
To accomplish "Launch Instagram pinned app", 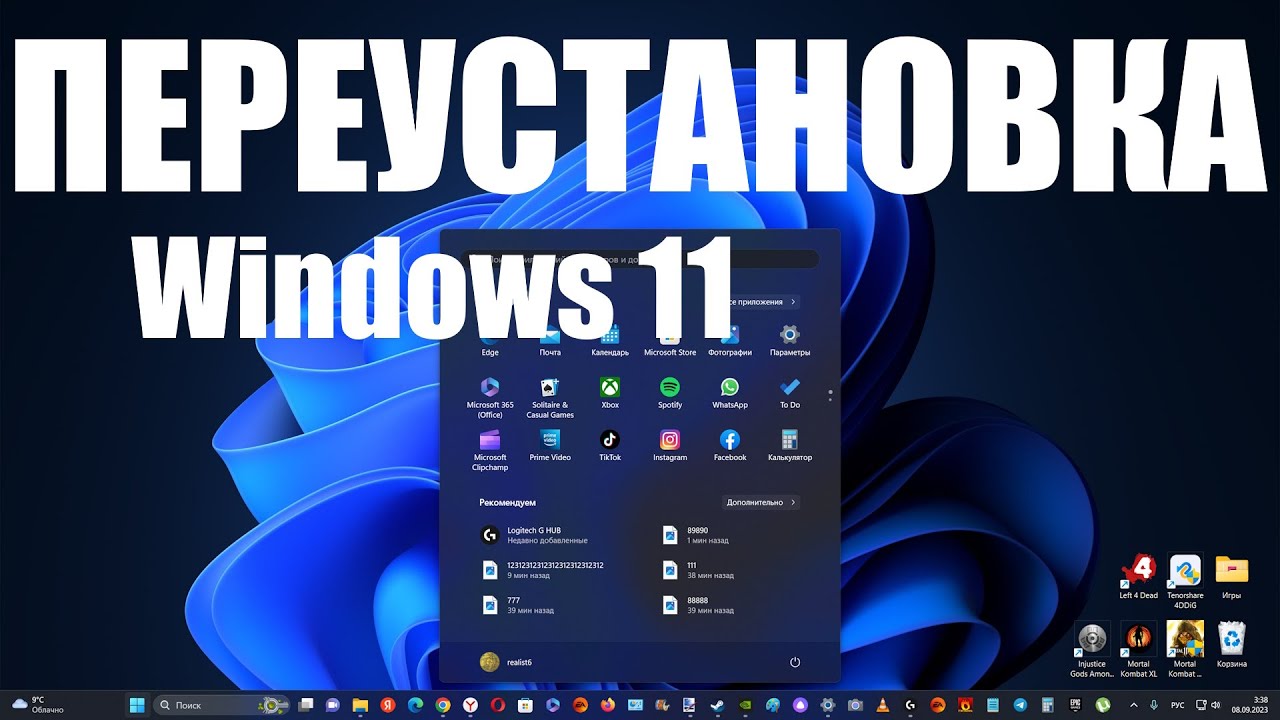I will [x=670, y=445].
